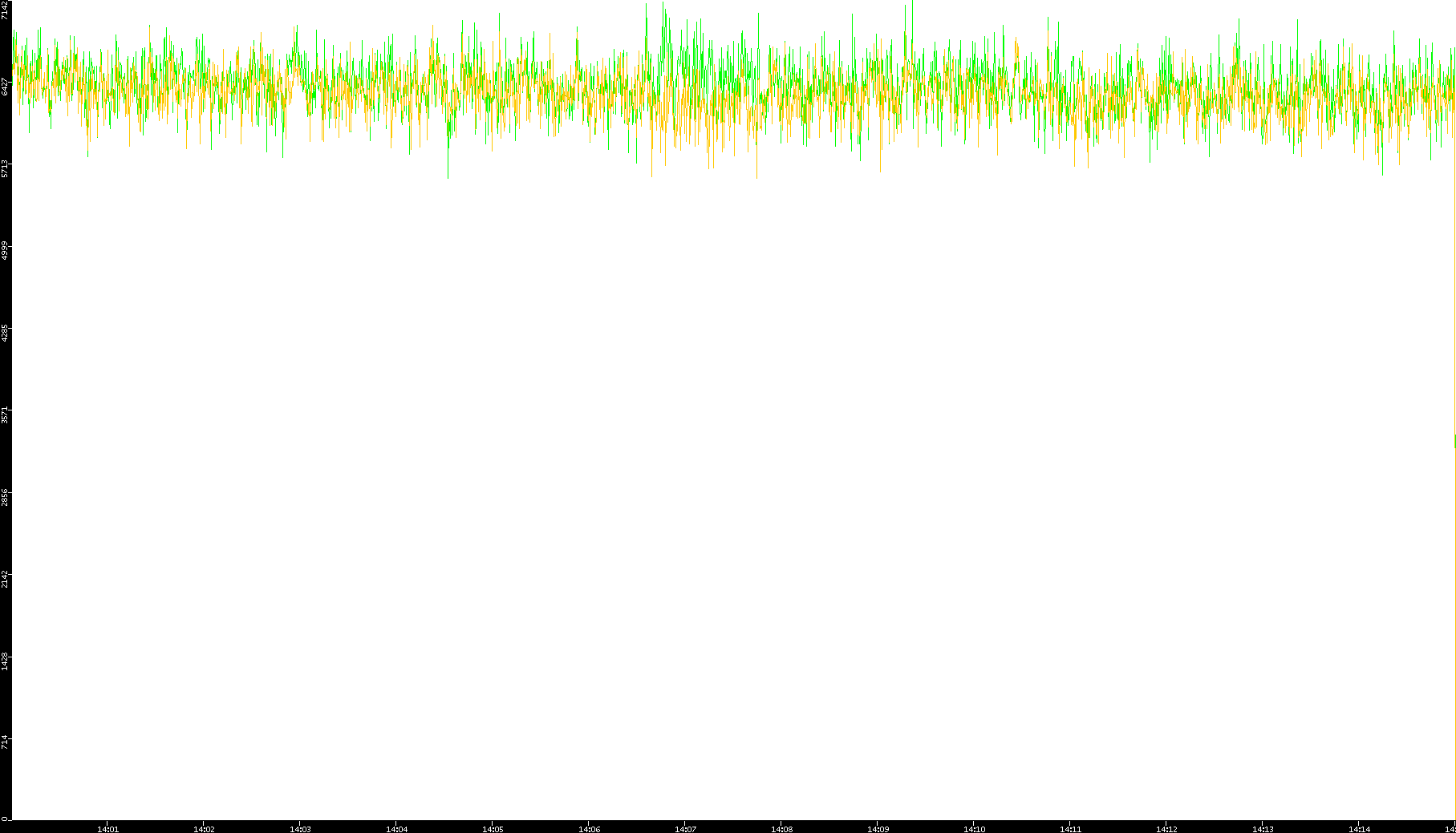This screenshot has height=833, width=1456.
Task: Select the 14:08 time axis label
Action: click(781, 829)
